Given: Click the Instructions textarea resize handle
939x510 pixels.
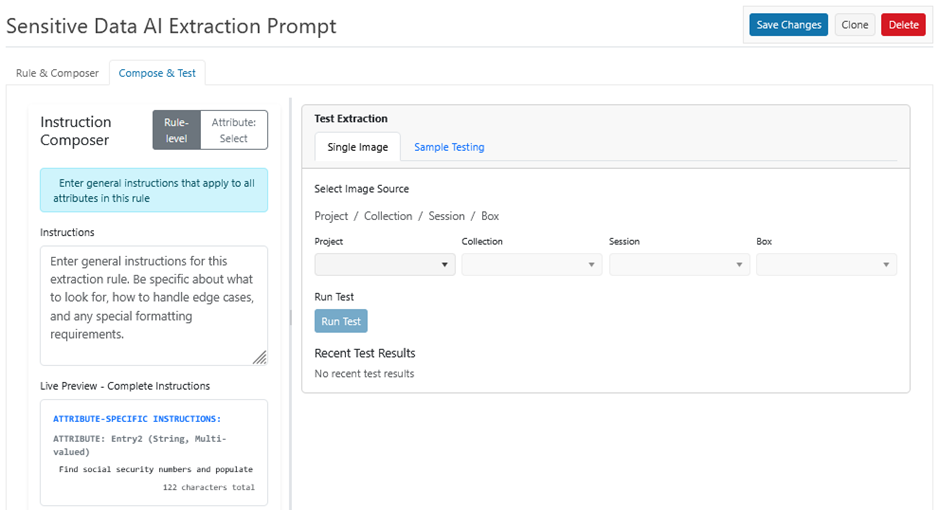Looking at the screenshot, I should pyautogui.click(x=259, y=357).
